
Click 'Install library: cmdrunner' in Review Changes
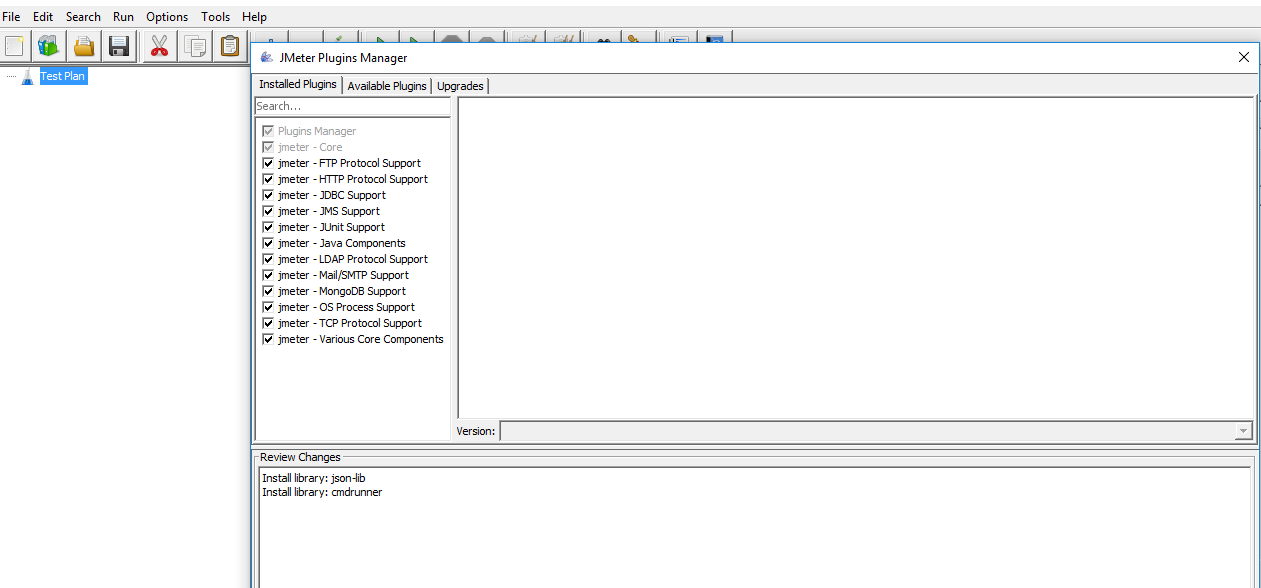click(322, 492)
